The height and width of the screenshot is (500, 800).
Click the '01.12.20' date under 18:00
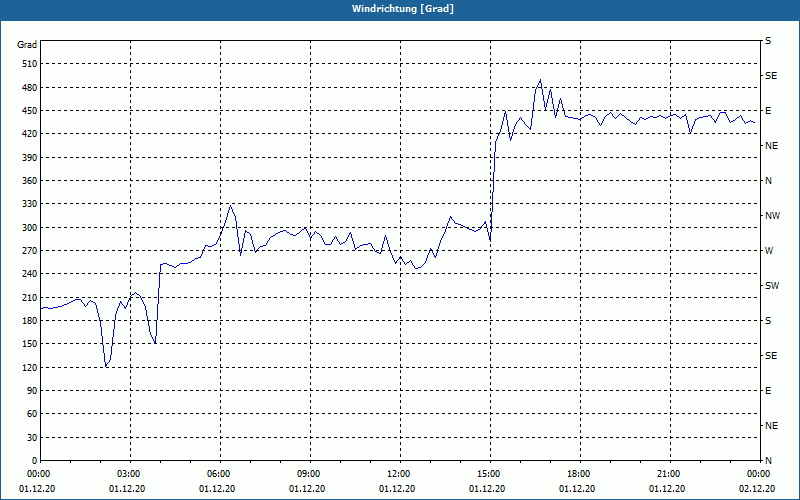coord(577,489)
